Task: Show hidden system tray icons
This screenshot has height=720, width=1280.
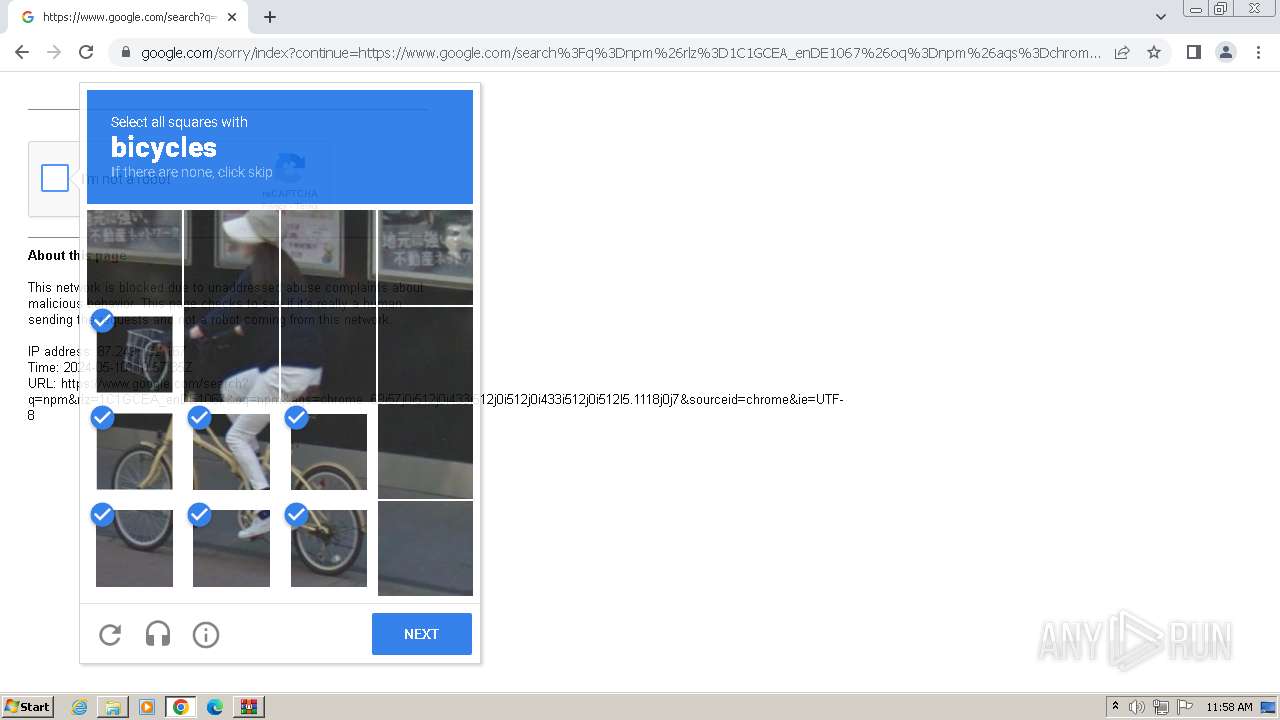Action: click(1115, 707)
